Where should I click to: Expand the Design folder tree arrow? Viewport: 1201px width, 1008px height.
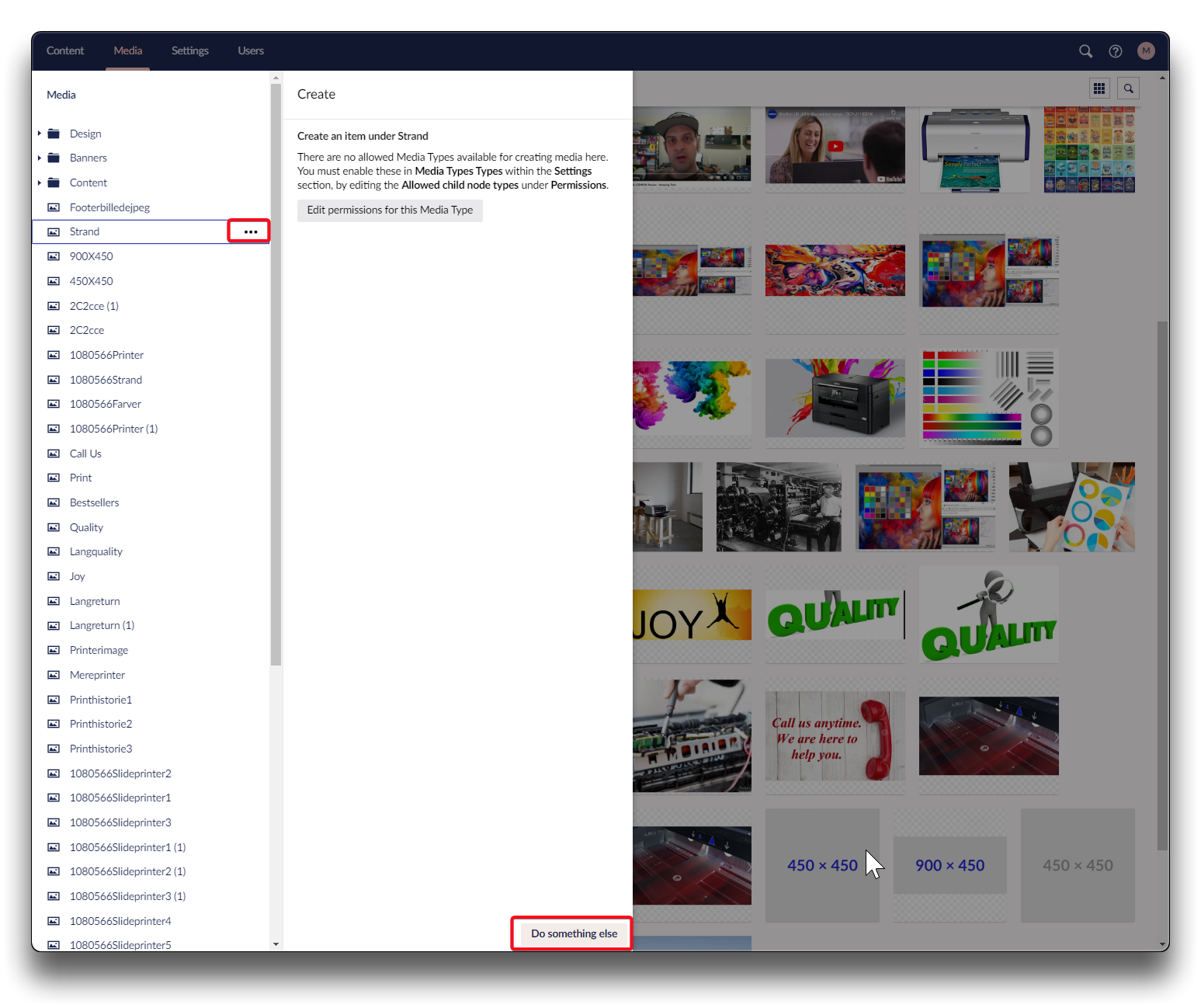point(40,134)
